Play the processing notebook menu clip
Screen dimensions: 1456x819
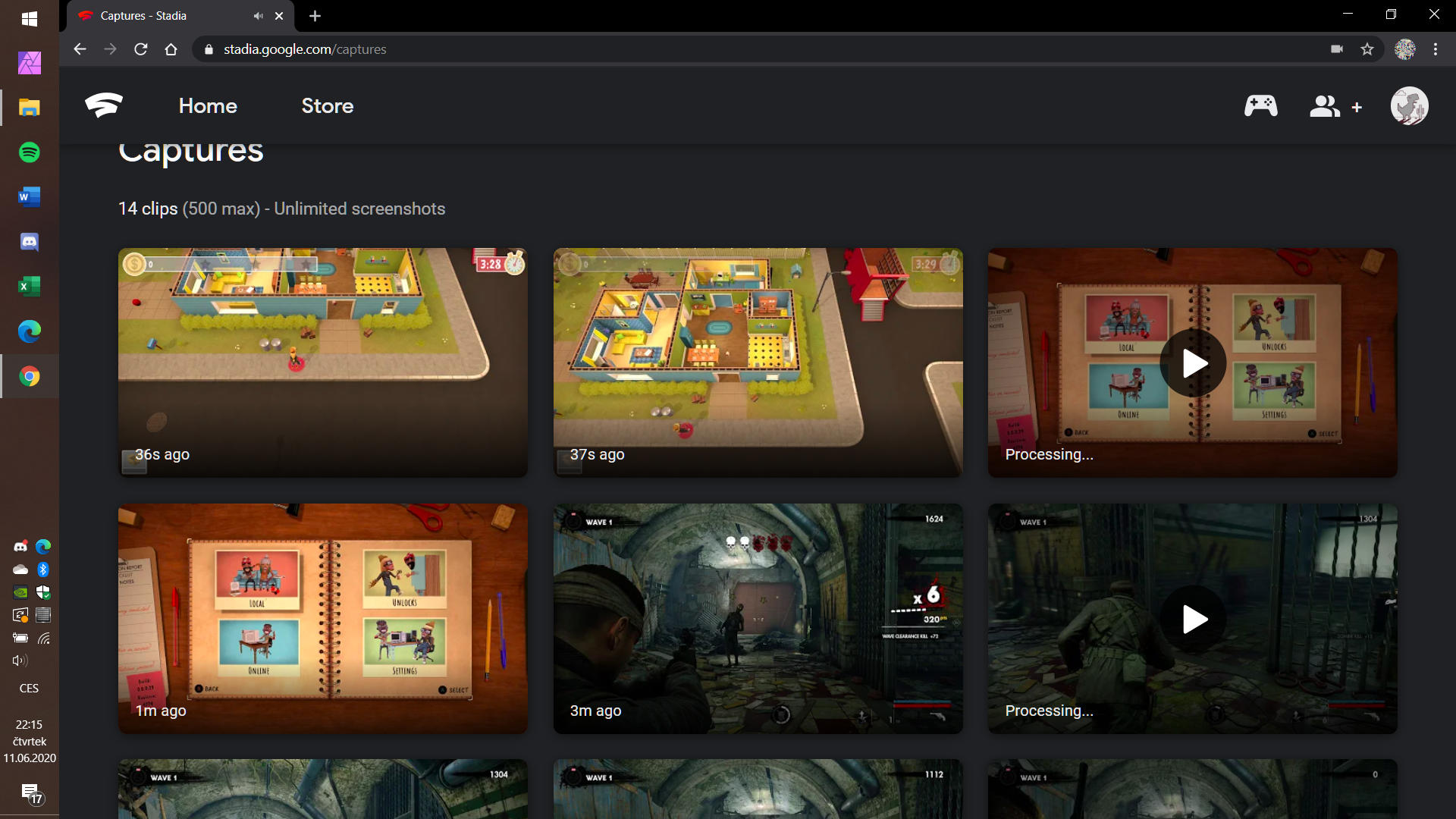[1193, 363]
